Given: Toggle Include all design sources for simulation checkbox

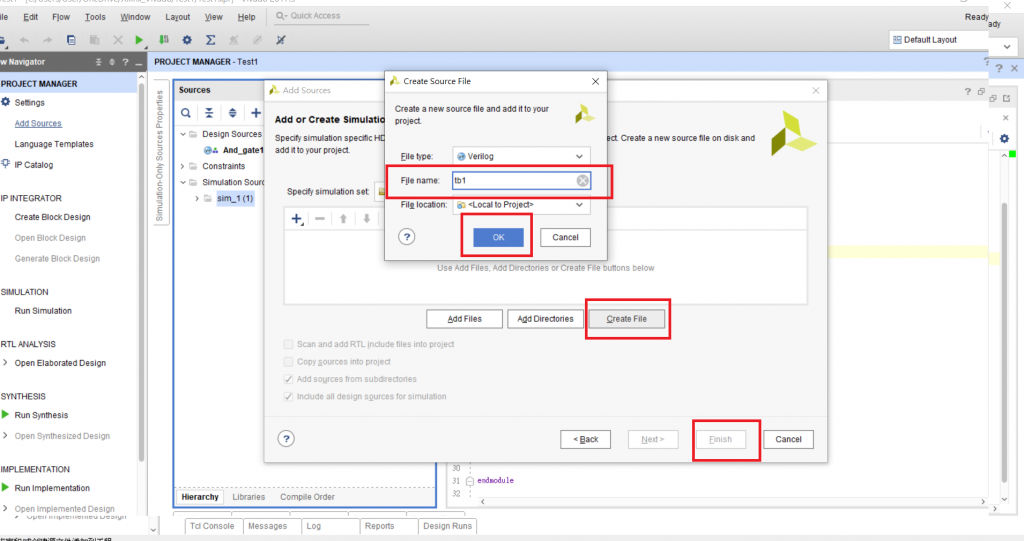Looking at the screenshot, I should click(288, 397).
